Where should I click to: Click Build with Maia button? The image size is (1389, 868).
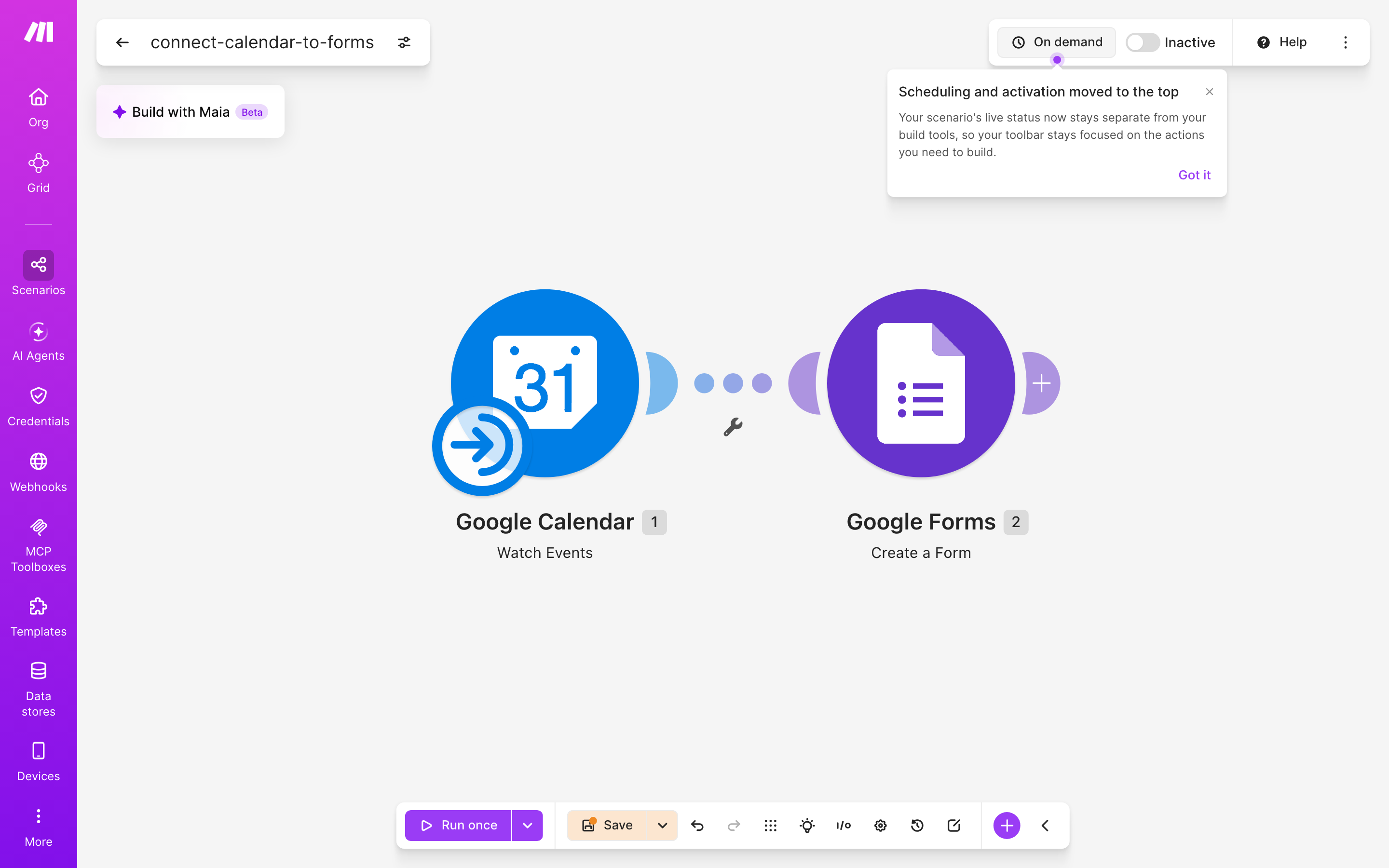click(191, 112)
